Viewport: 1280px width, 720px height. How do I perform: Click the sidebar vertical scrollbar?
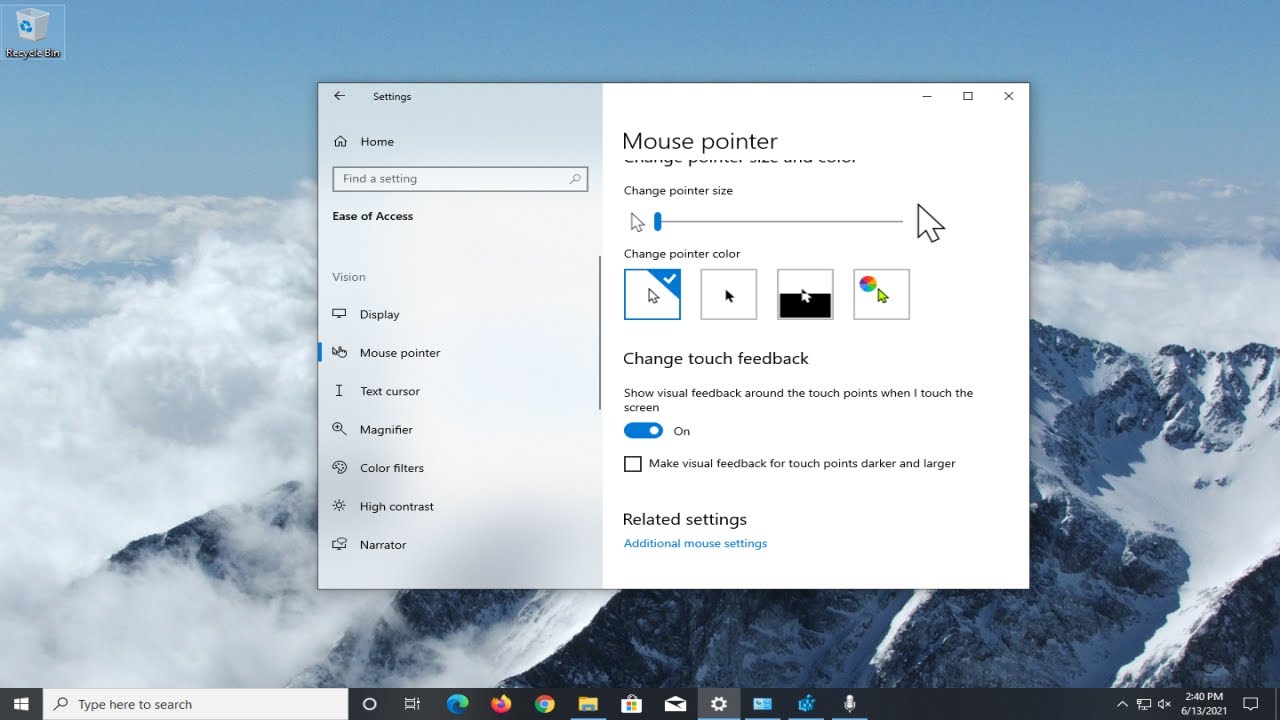pos(600,332)
